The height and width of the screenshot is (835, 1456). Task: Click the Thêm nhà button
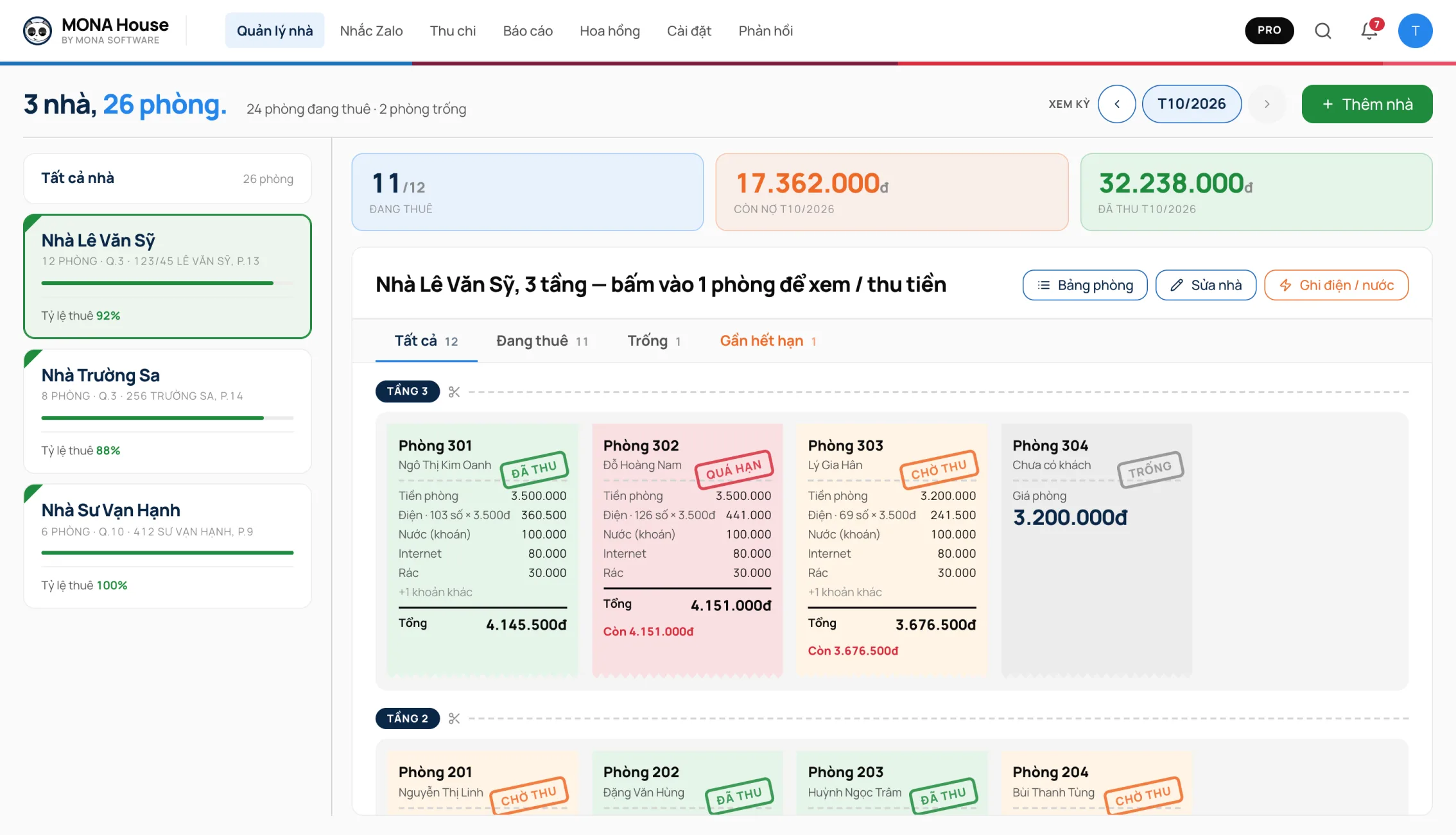(1367, 104)
